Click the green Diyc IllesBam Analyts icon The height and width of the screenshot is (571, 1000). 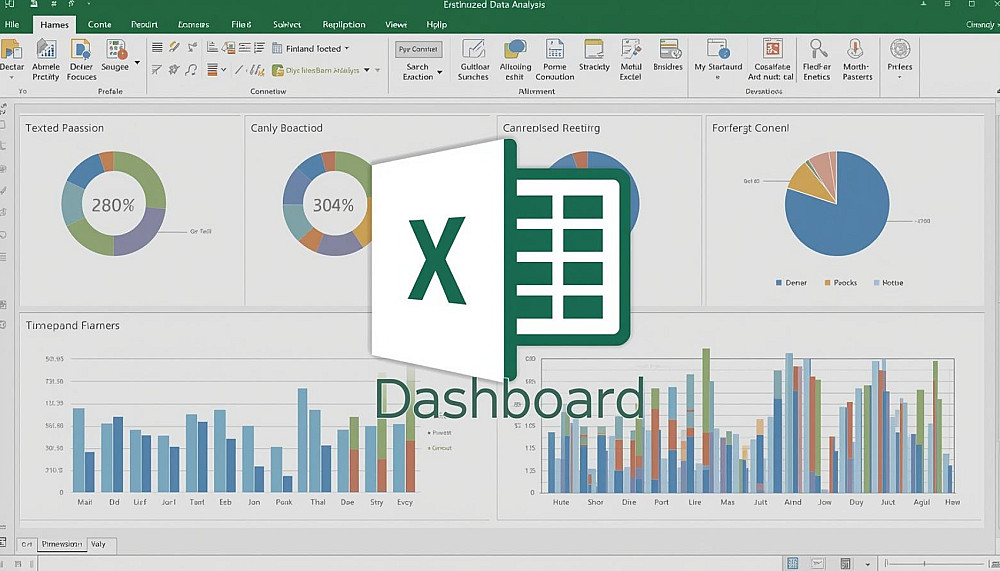tap(277, 70)
